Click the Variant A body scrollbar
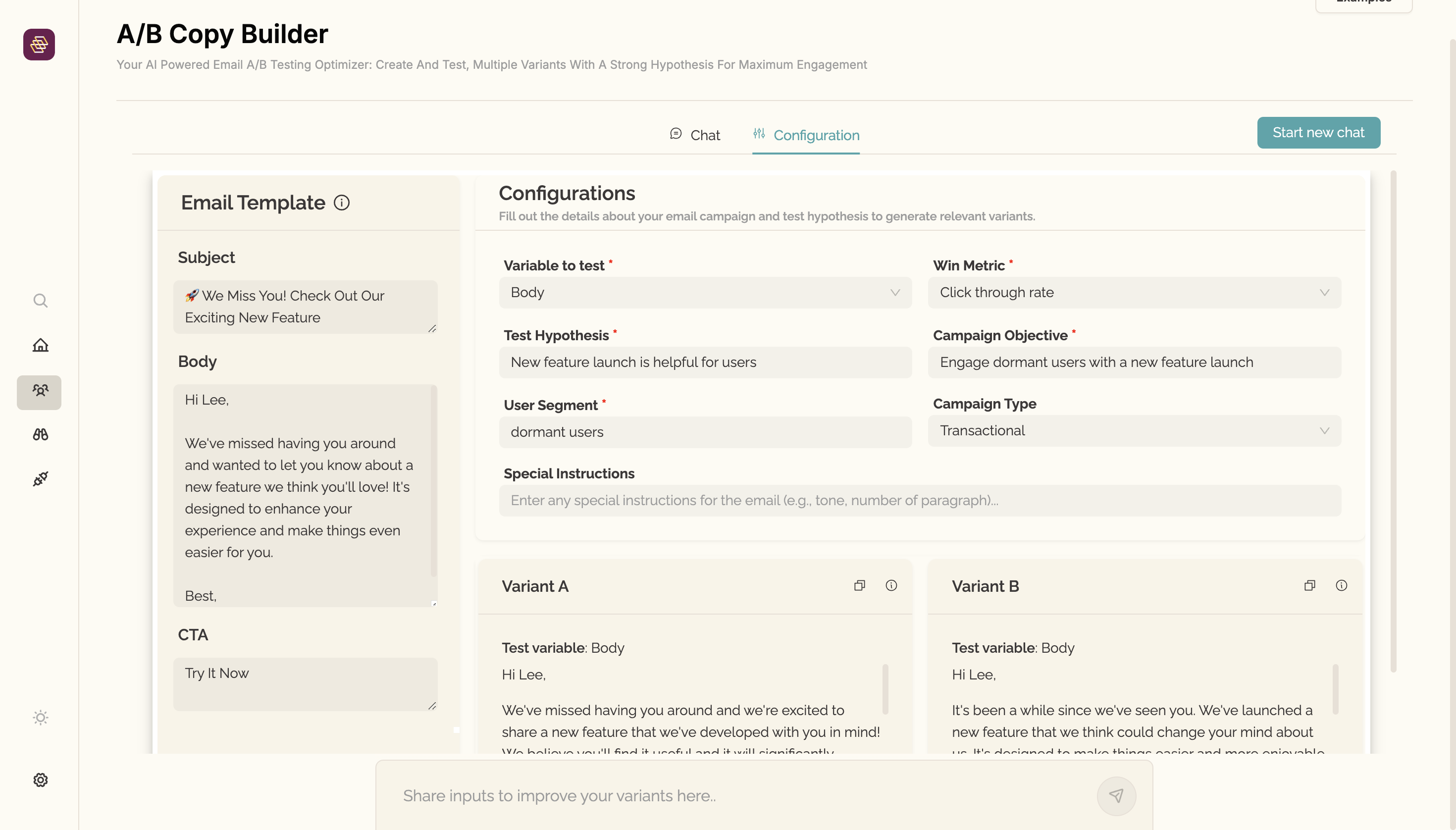This screenshot has width=1456, height=830. [x=885, y=689]
